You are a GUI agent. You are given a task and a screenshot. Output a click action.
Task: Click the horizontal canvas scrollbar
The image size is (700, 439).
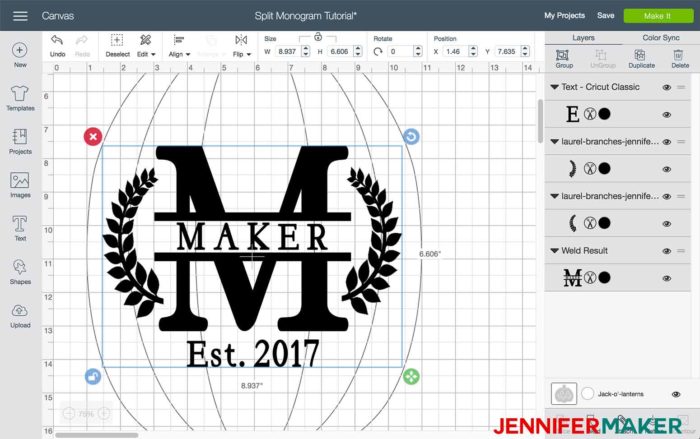tap(97, 435)
